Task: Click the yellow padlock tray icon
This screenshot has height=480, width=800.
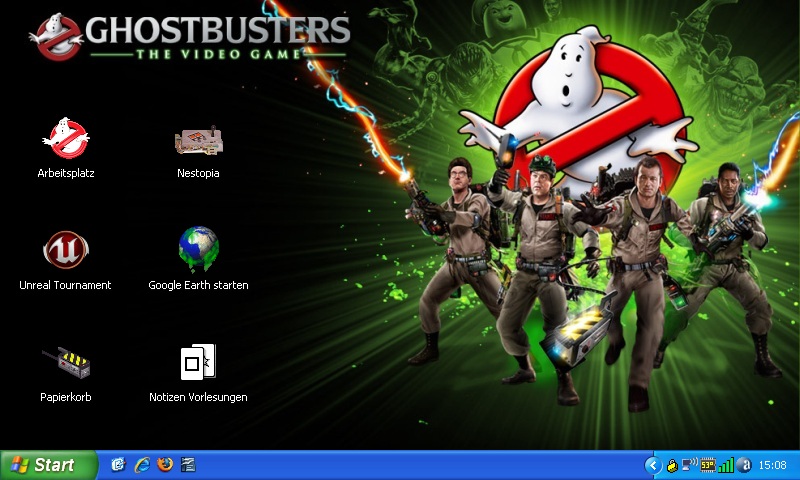Action: 671,465
